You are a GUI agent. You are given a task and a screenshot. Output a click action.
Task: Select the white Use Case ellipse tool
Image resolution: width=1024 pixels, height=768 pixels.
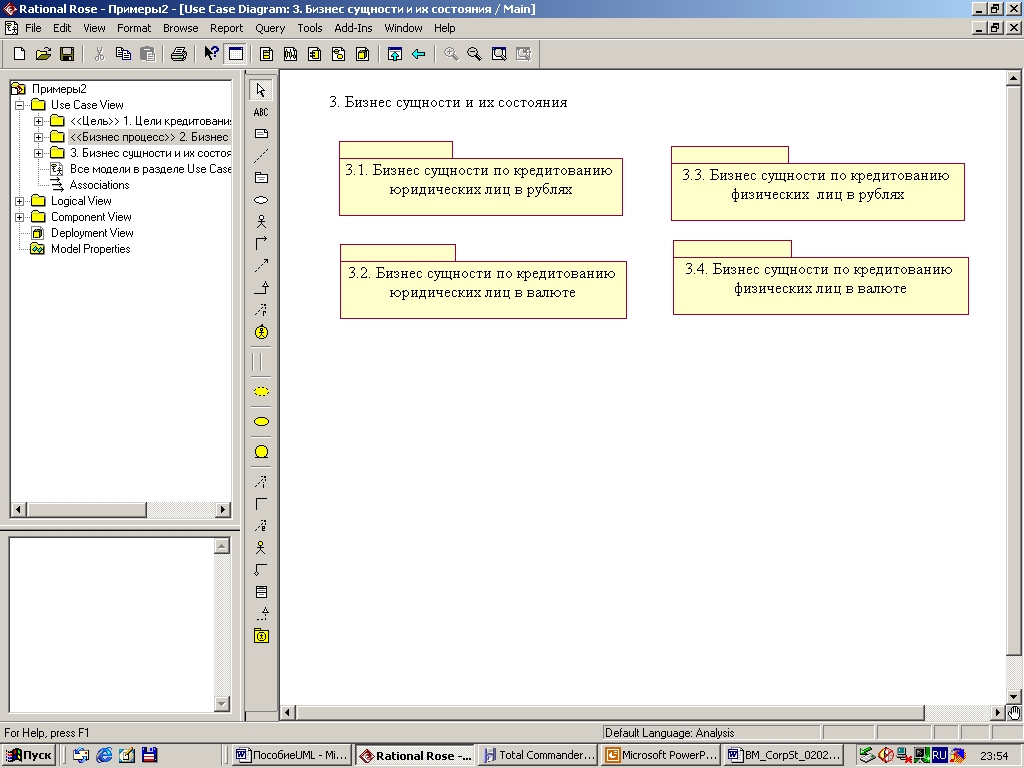261,200
